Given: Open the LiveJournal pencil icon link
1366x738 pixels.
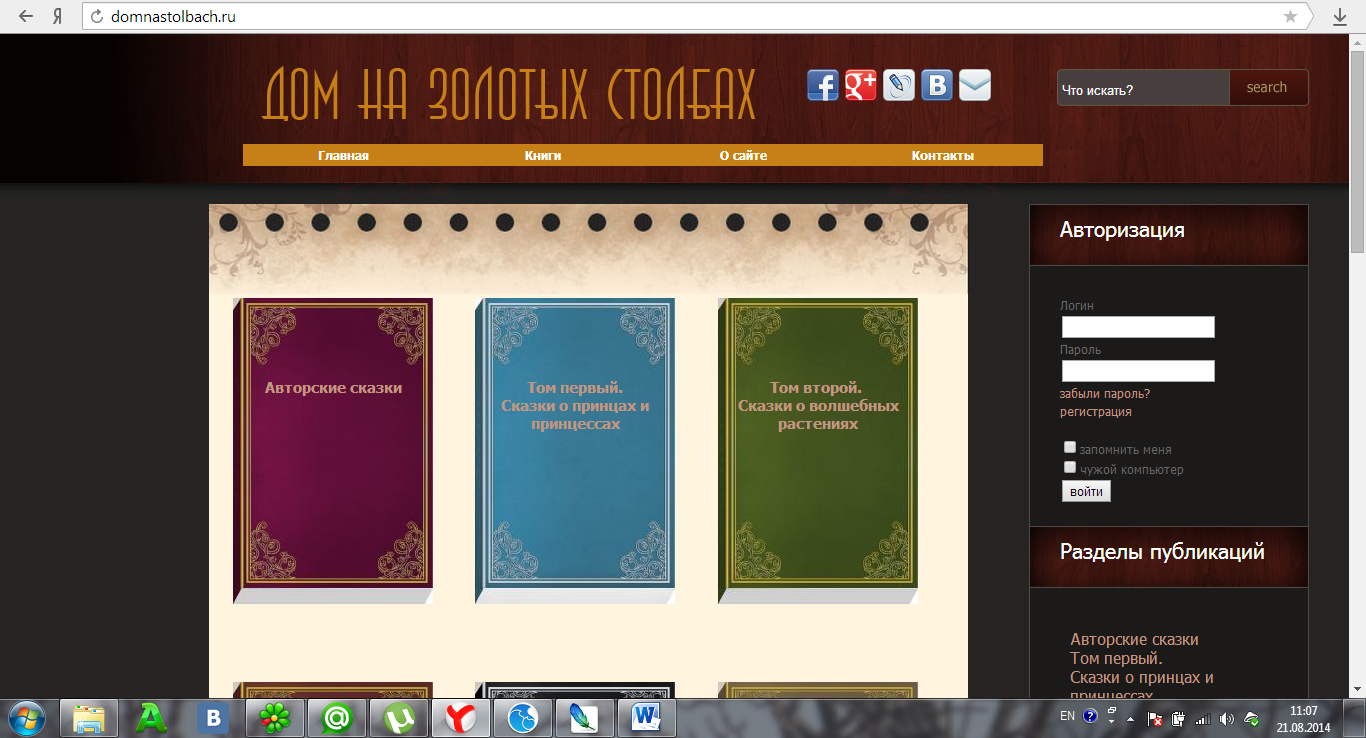Looking at the screenshot, I should pyautogui.click(x=898, y=86).
